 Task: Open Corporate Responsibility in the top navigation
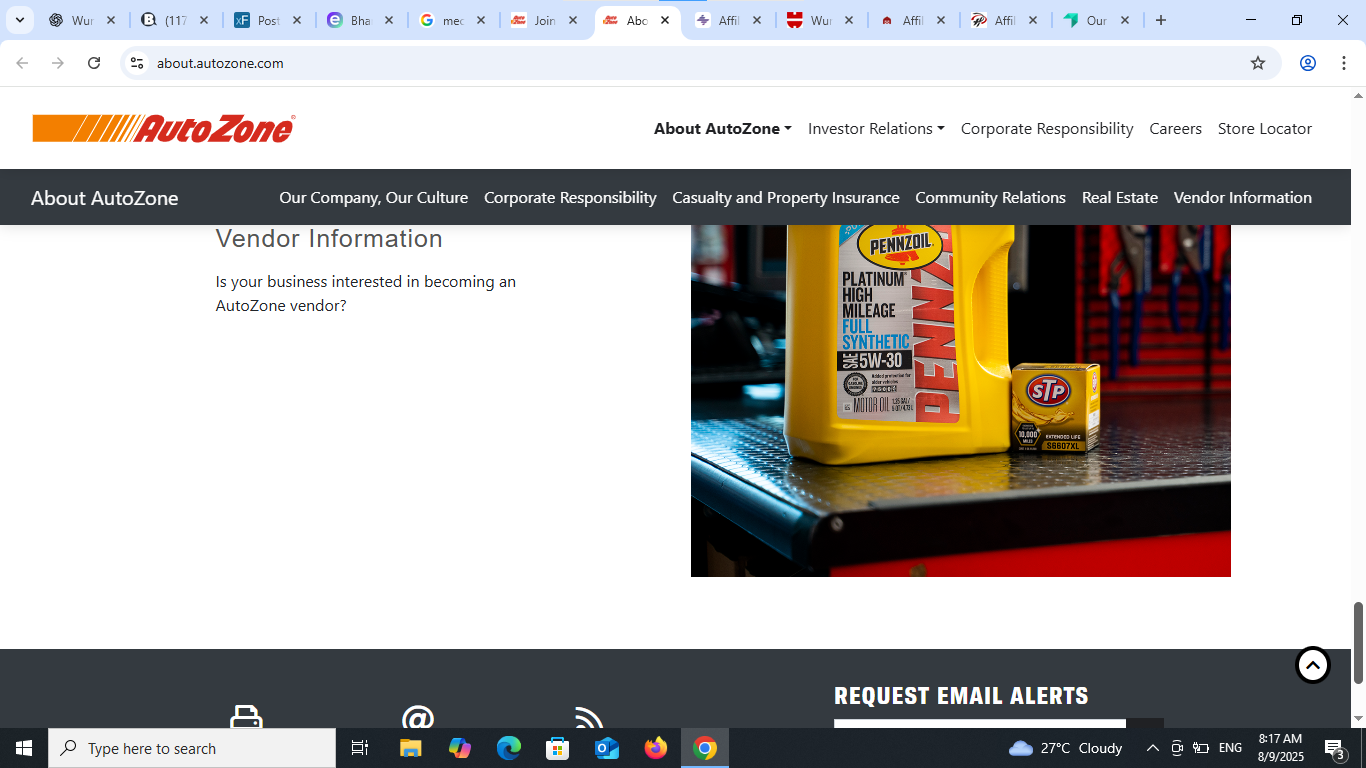1047,129
